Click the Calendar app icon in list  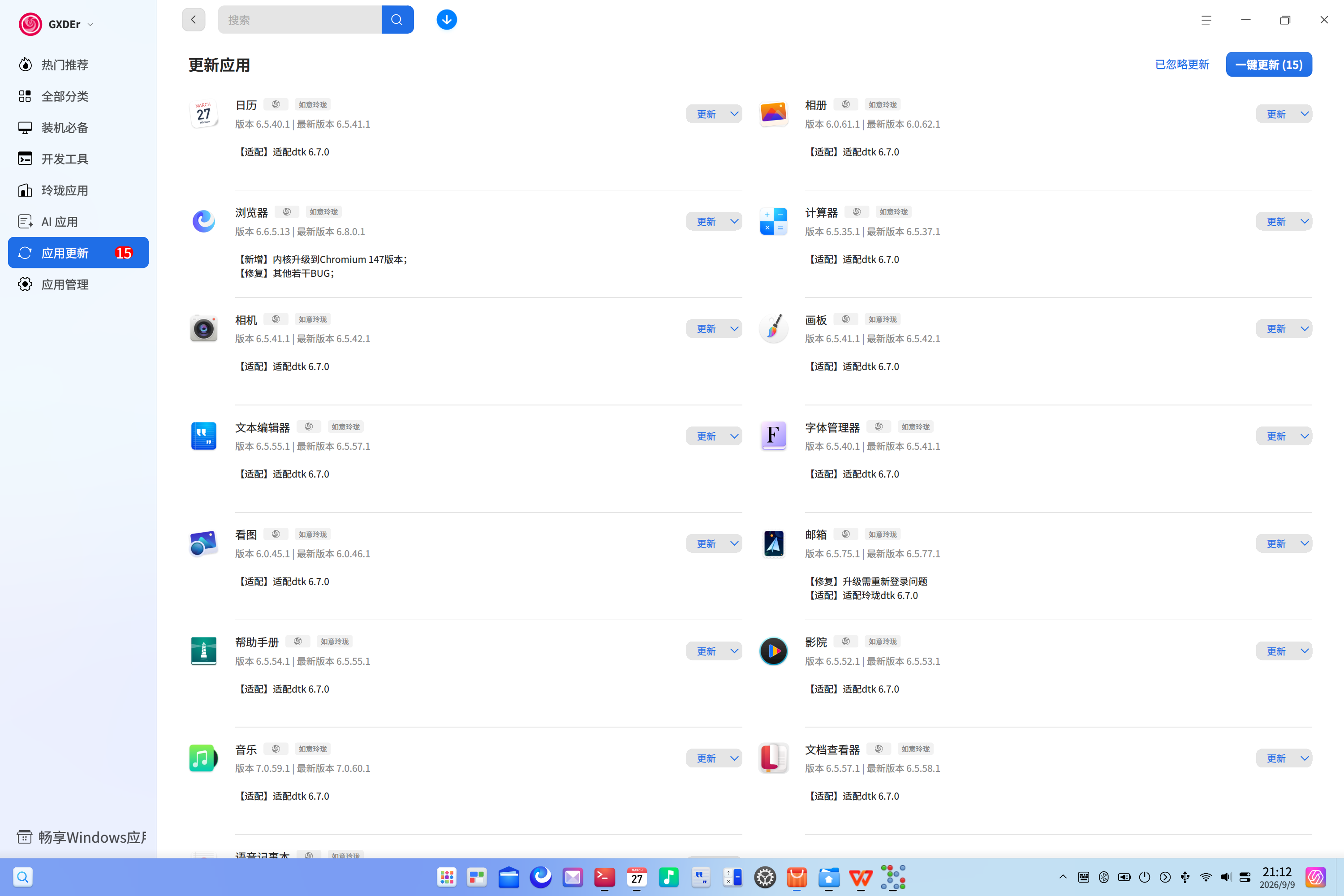(x=203, y=114)
